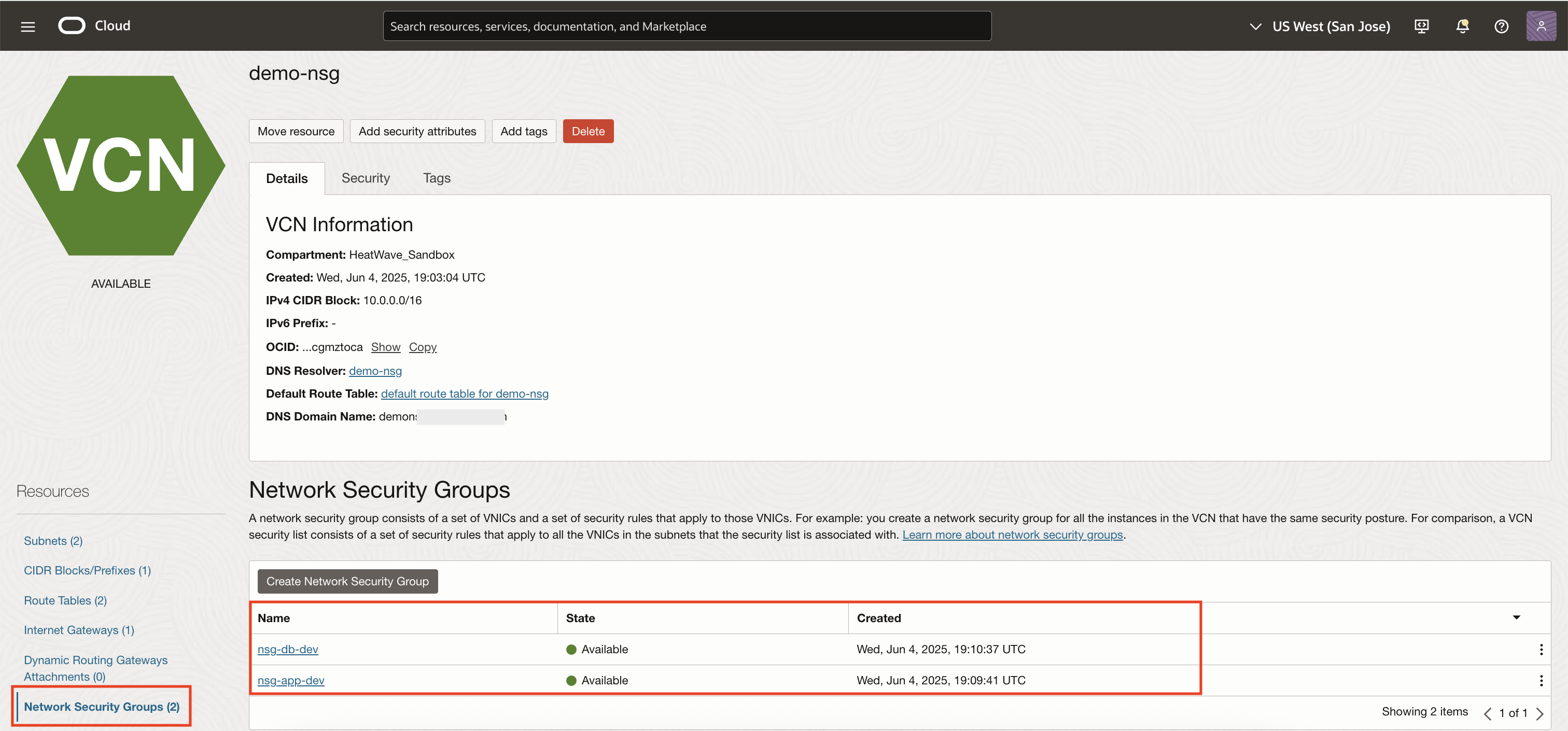
Task: Open the Created column sort dropdown
Action: (1516, 617)
